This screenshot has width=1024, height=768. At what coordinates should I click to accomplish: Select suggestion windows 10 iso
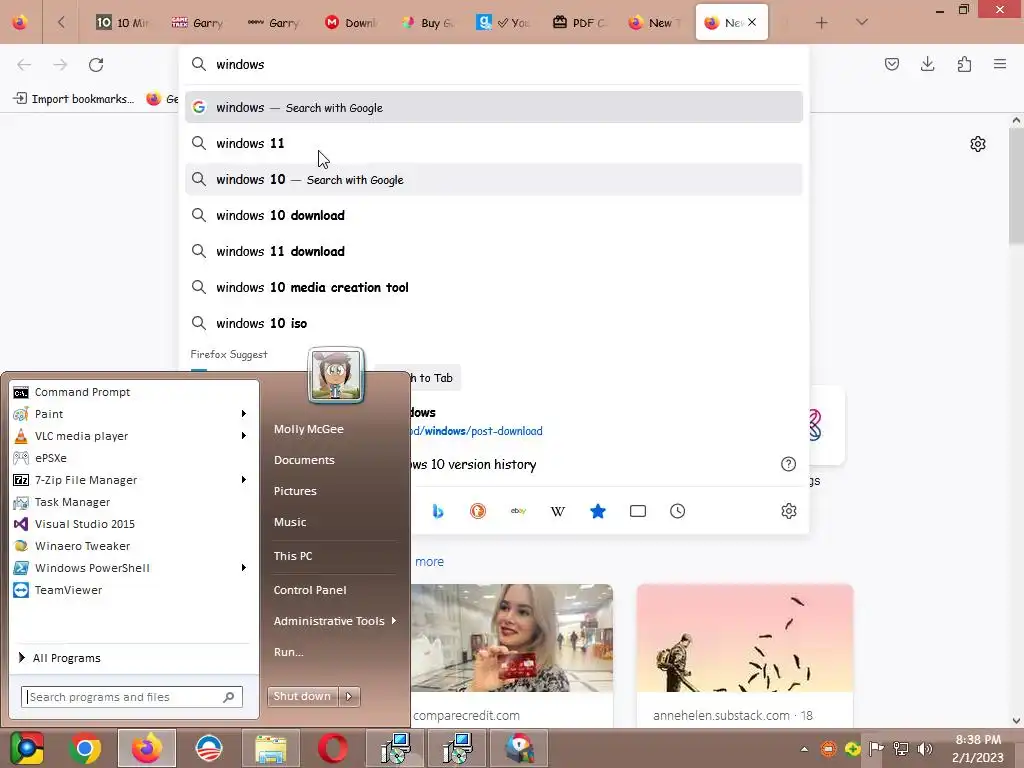(x=494, y=323)
